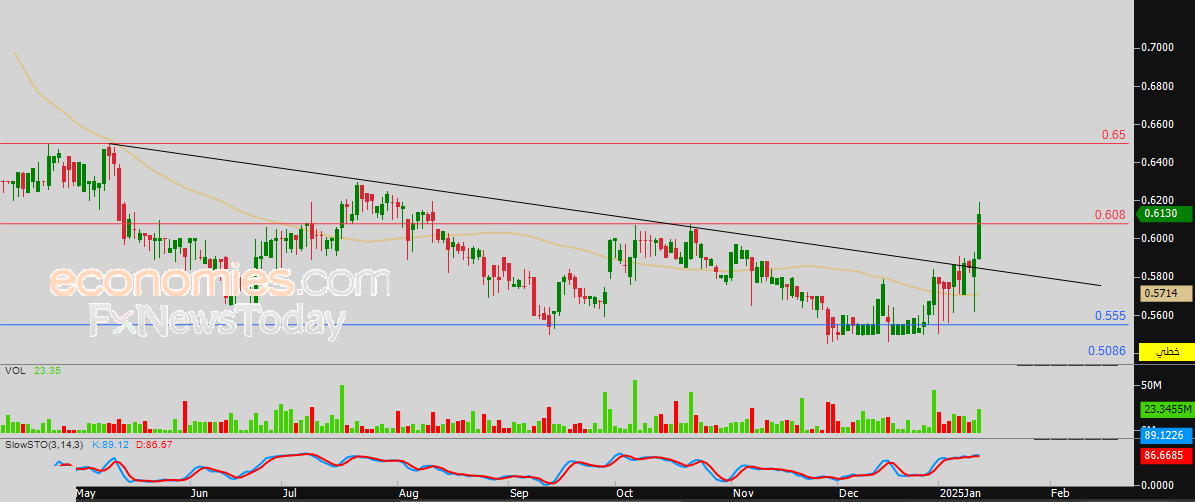The image size is (1195, 502).
Task: Click the 0.65 resistance level label
Action: point(1113,135)
